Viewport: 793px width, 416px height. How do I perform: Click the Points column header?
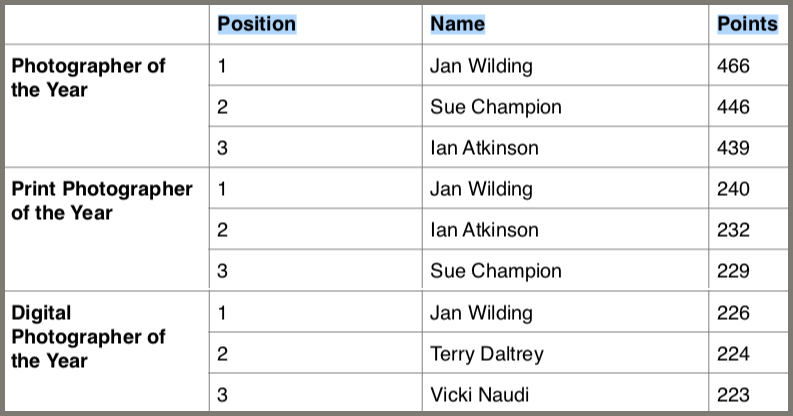(747, 24)
